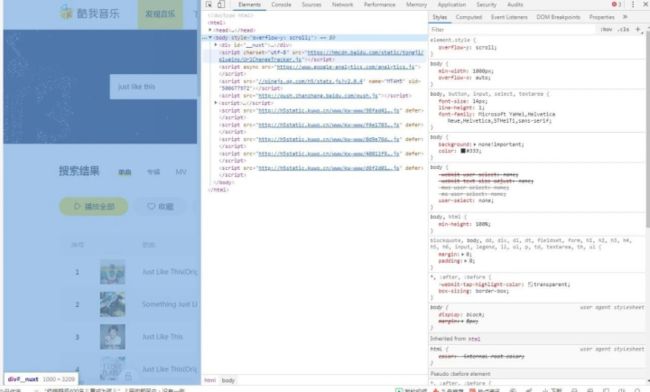Activate the inspect element picker icon

pyautogui.click(x=209, y=5)
